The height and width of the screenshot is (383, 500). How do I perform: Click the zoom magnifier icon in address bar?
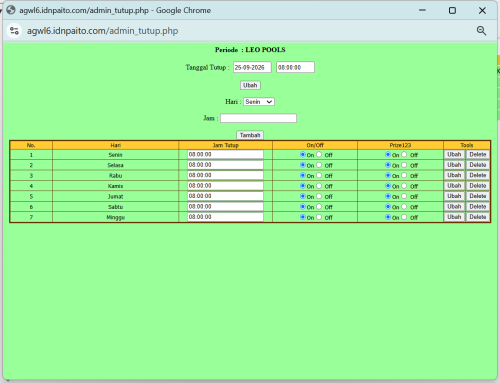481,31
